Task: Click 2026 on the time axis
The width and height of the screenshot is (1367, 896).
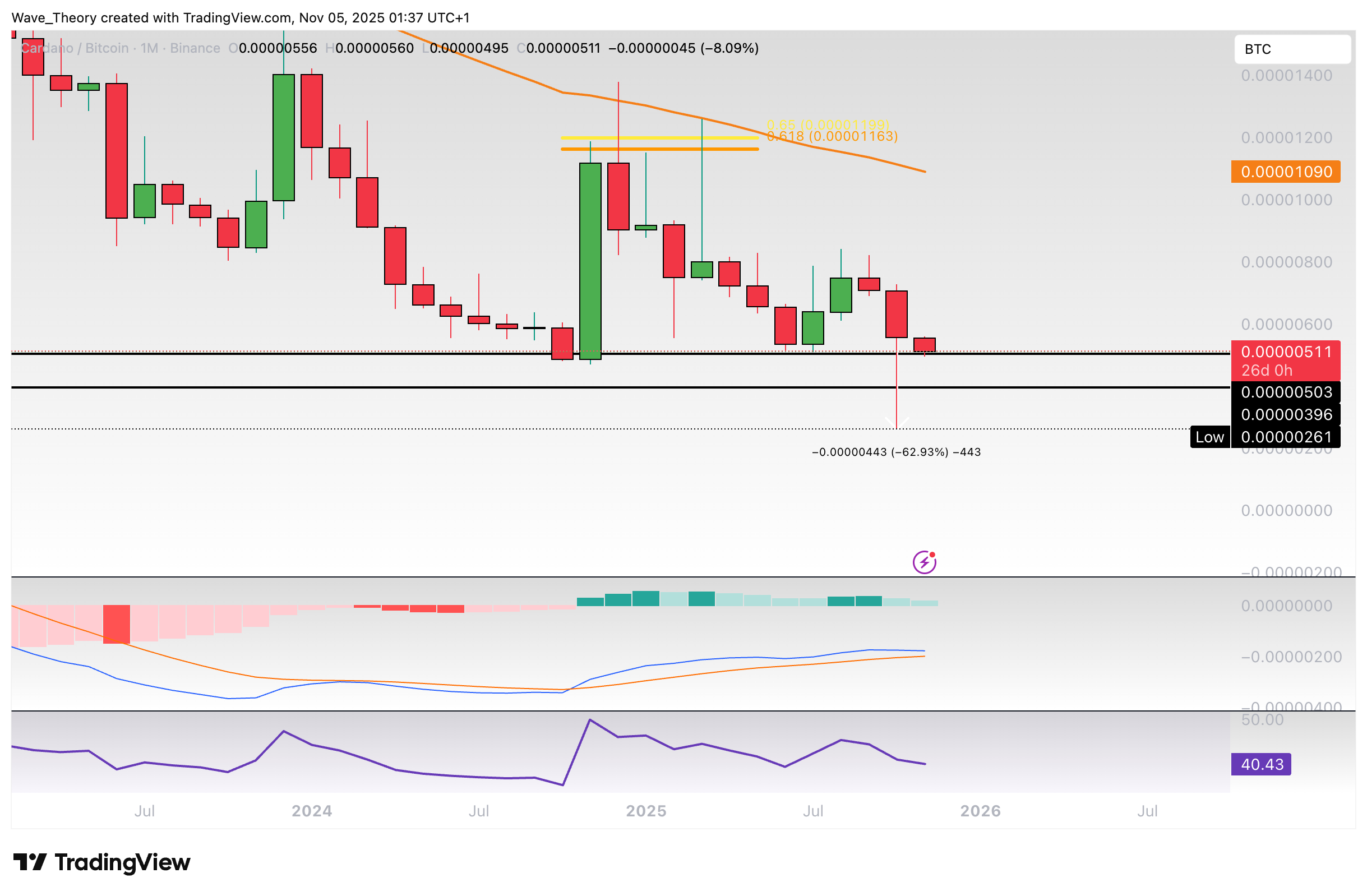Action: click(980, 811)
